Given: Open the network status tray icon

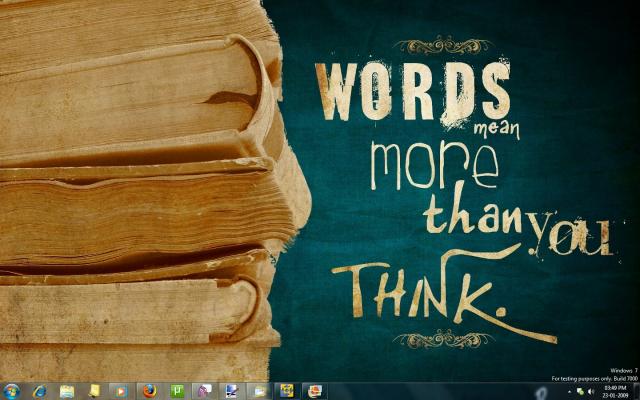Looking at the screenshot, I should 580,392.
